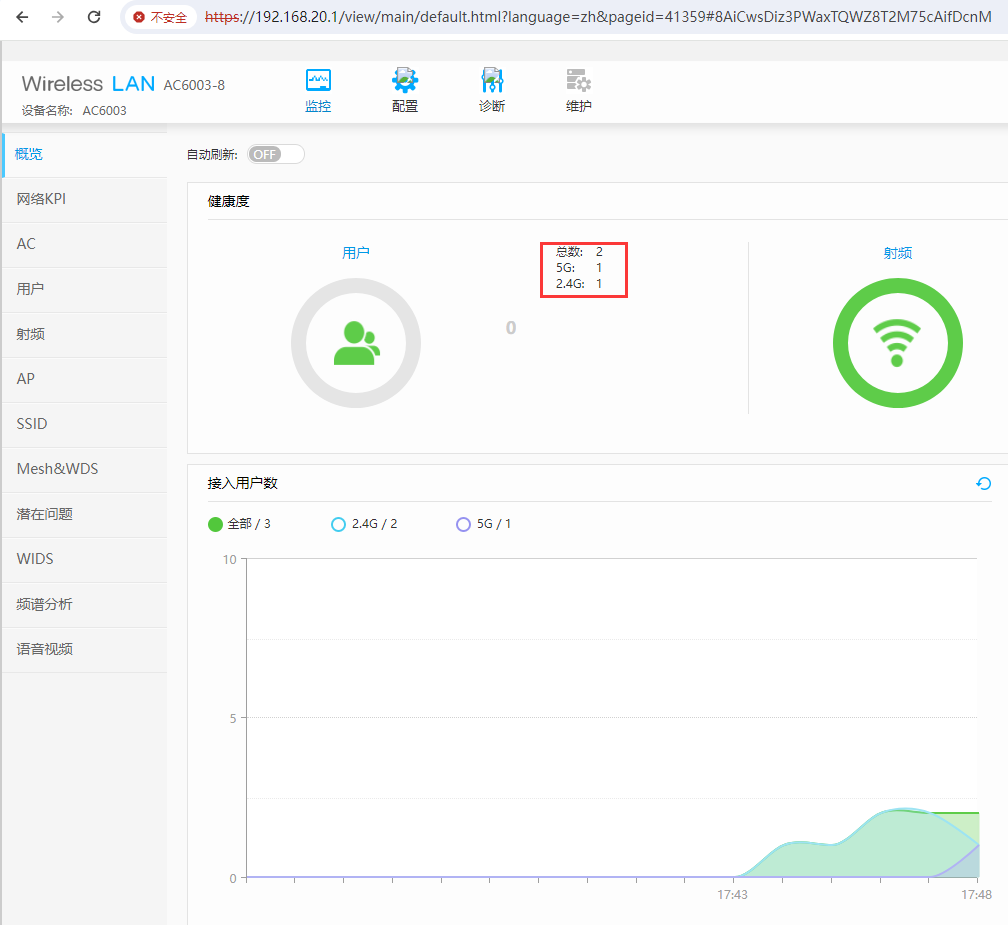Toggle the 2.4G / 2 chart series
Screen dimensions: 1008x925
pos(364,525)
